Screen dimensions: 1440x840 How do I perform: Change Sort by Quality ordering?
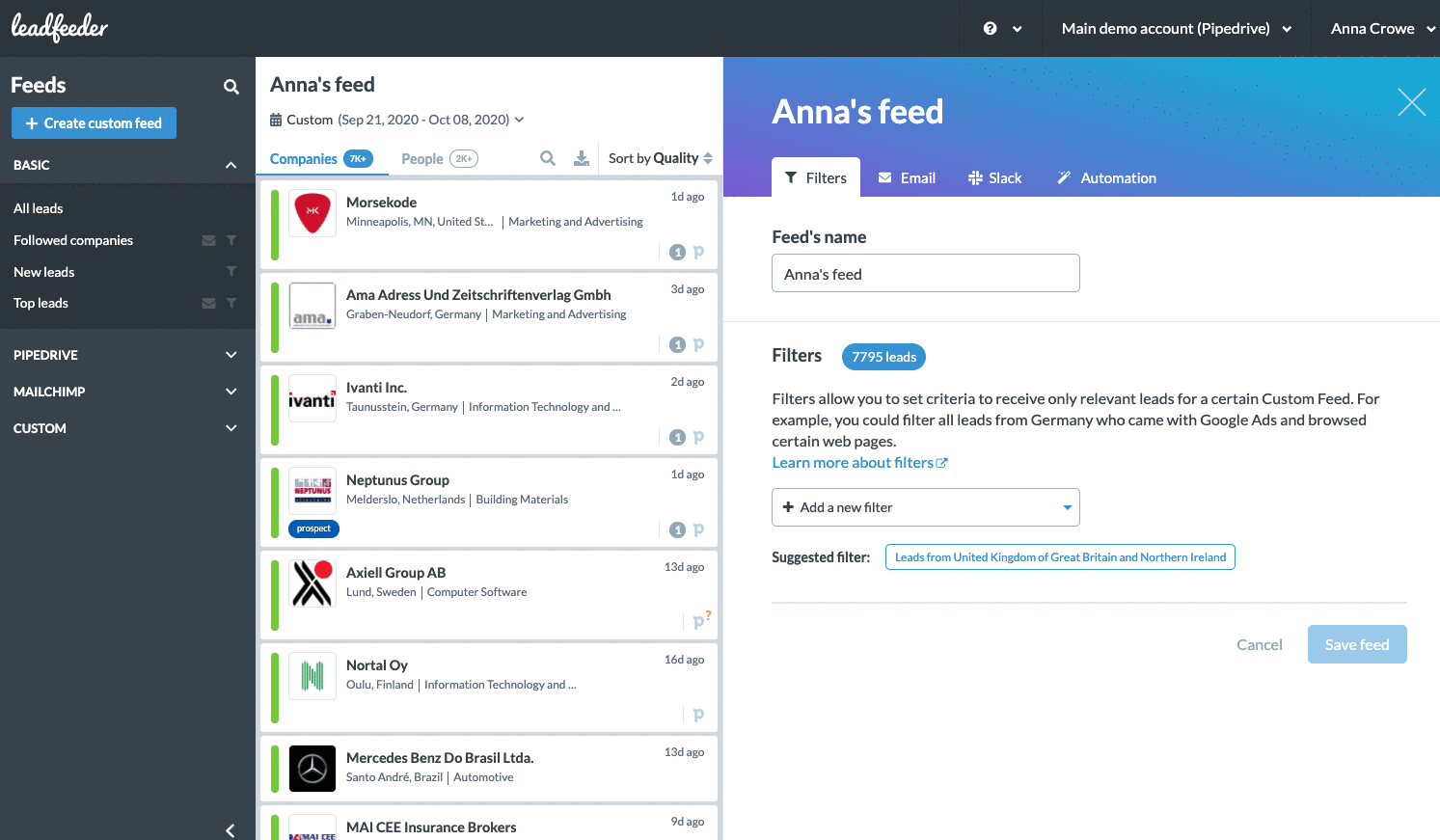661,158
